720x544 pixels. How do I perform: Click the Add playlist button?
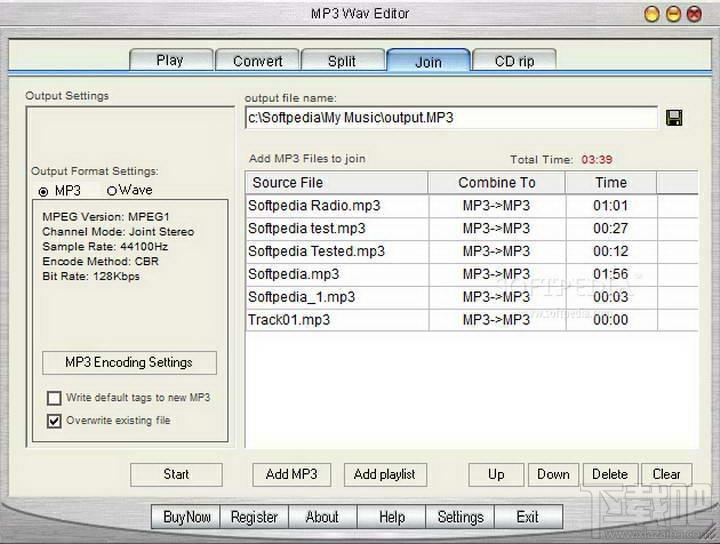[385, 474]
